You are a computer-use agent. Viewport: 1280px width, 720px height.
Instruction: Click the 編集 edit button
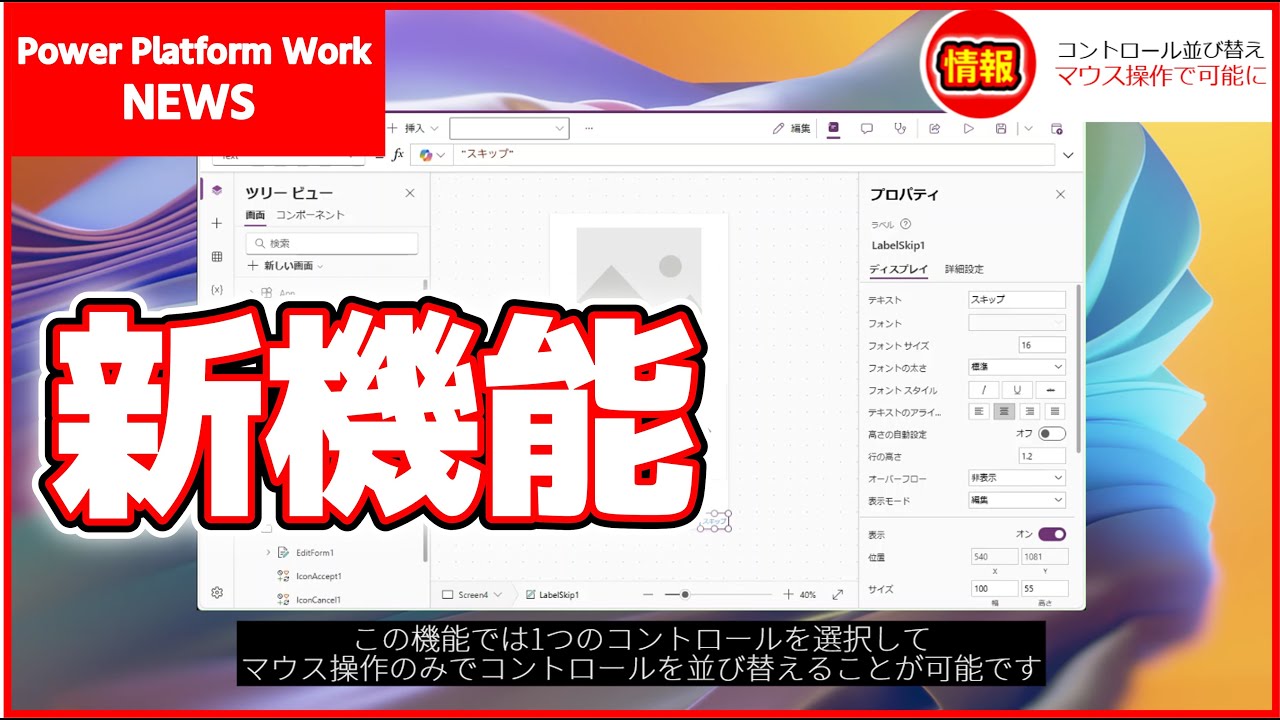click(x=792, y=128)
